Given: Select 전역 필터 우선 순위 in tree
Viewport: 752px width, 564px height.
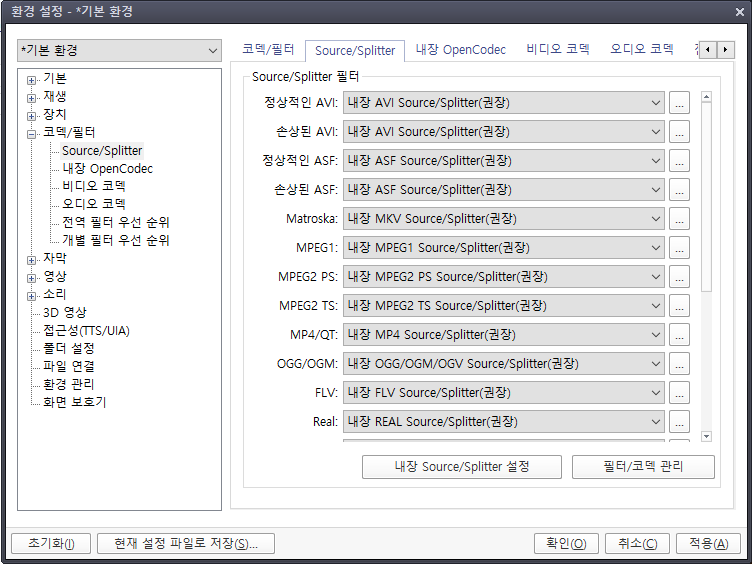Looking at the screenshot, I should pyautogui.click(x=115, y=222).
